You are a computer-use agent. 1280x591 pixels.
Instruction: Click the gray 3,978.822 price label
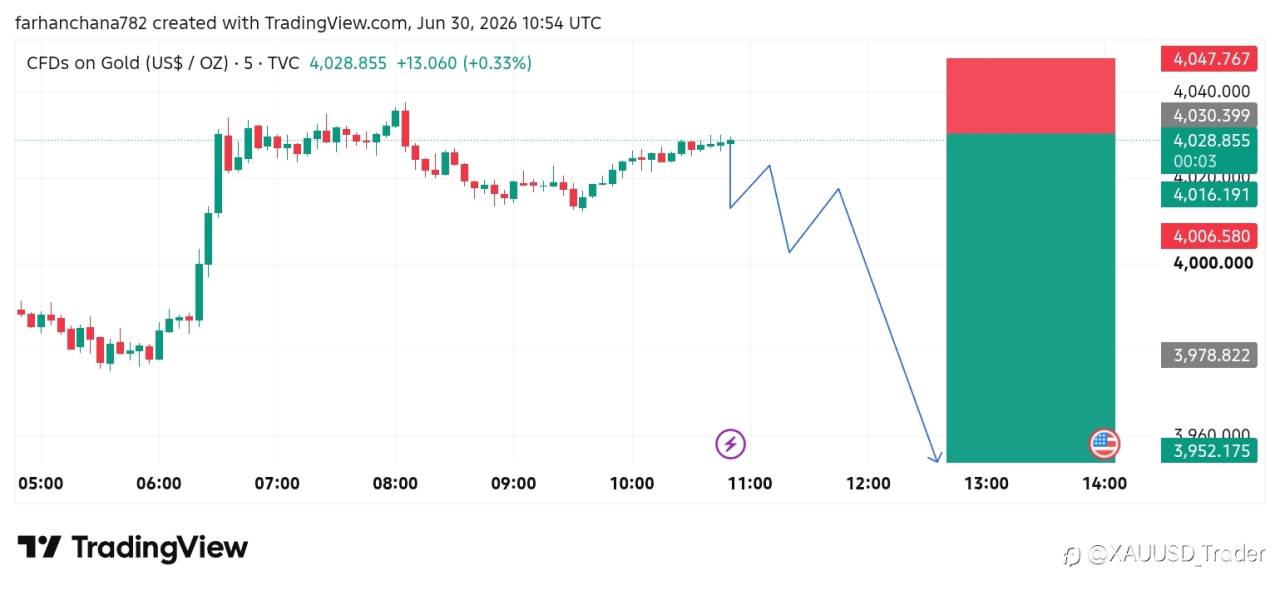click(x=1207, y=355)
